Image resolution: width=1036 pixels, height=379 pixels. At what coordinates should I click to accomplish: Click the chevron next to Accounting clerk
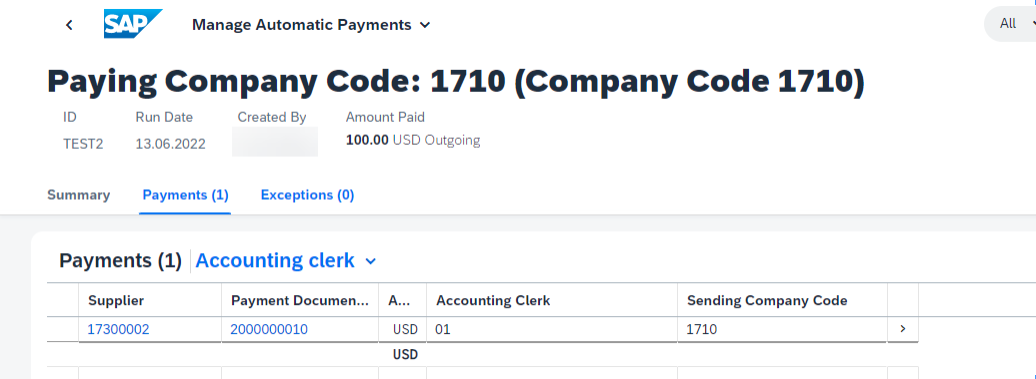point(371,261)
